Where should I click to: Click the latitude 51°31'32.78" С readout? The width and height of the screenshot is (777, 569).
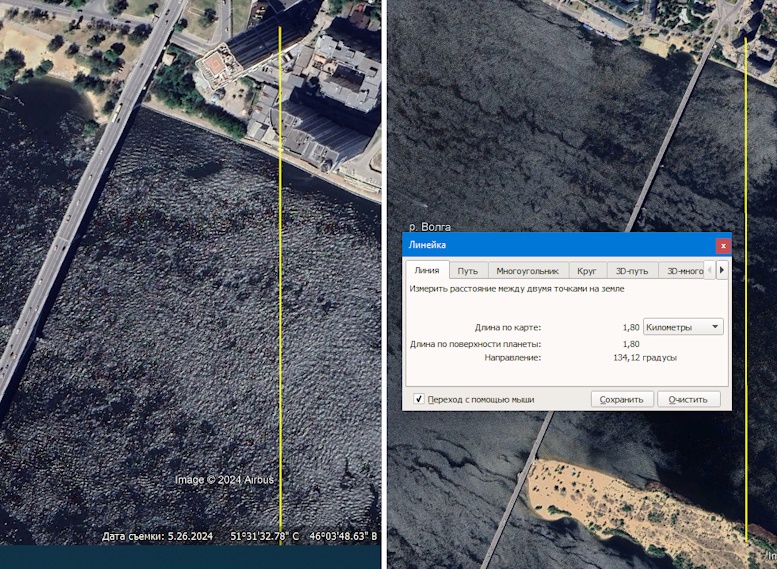[265, 536]
